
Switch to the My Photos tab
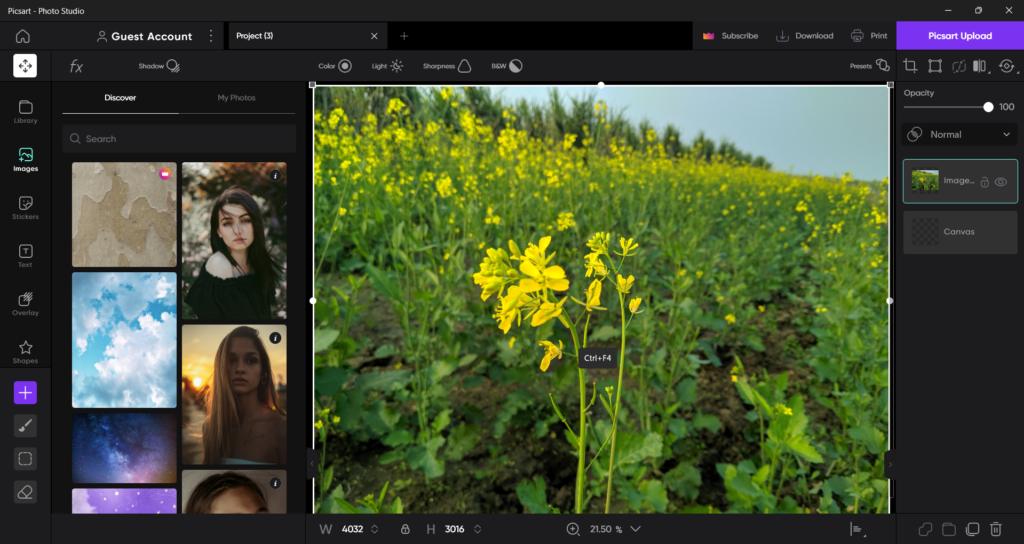click(237, 98)
